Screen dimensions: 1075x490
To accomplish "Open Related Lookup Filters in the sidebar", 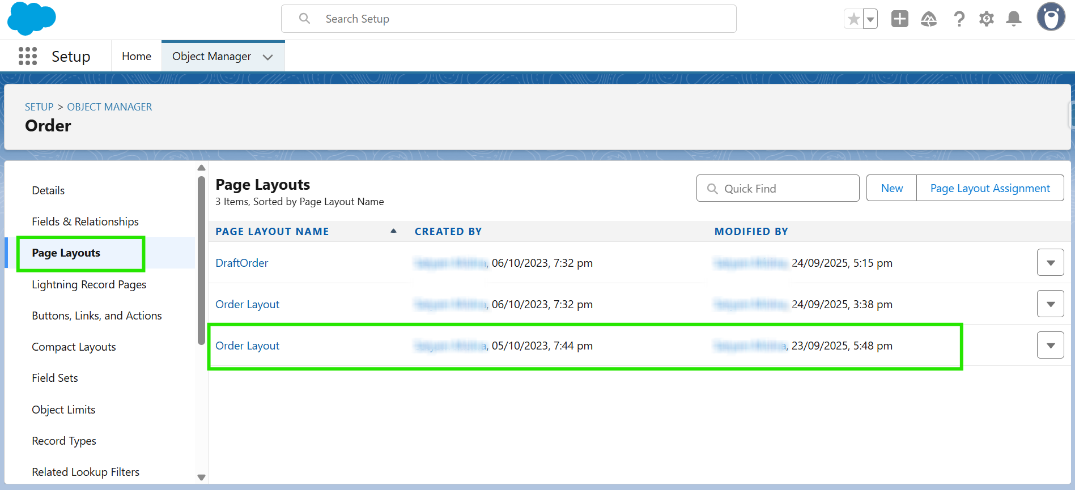I will coord(85,472).
